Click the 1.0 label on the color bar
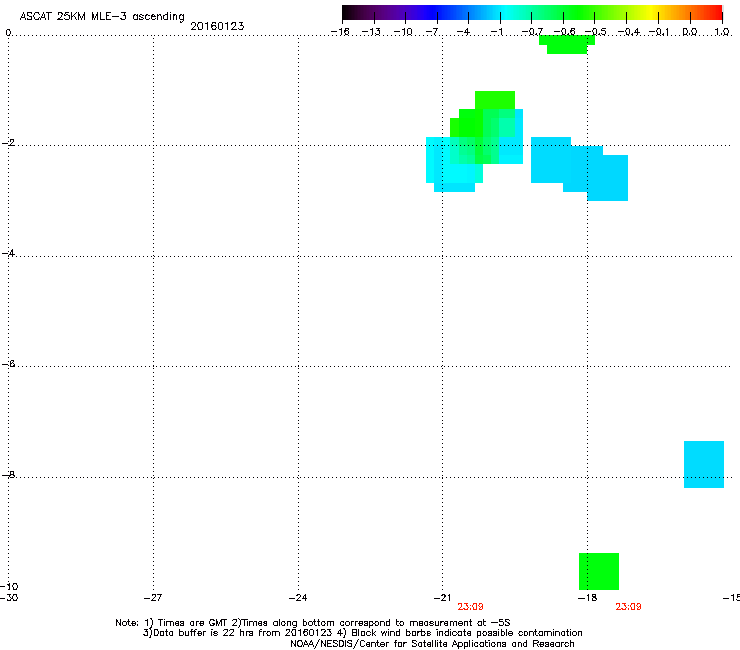The height and width of the screenshot is (650, 740). (722, 32)
